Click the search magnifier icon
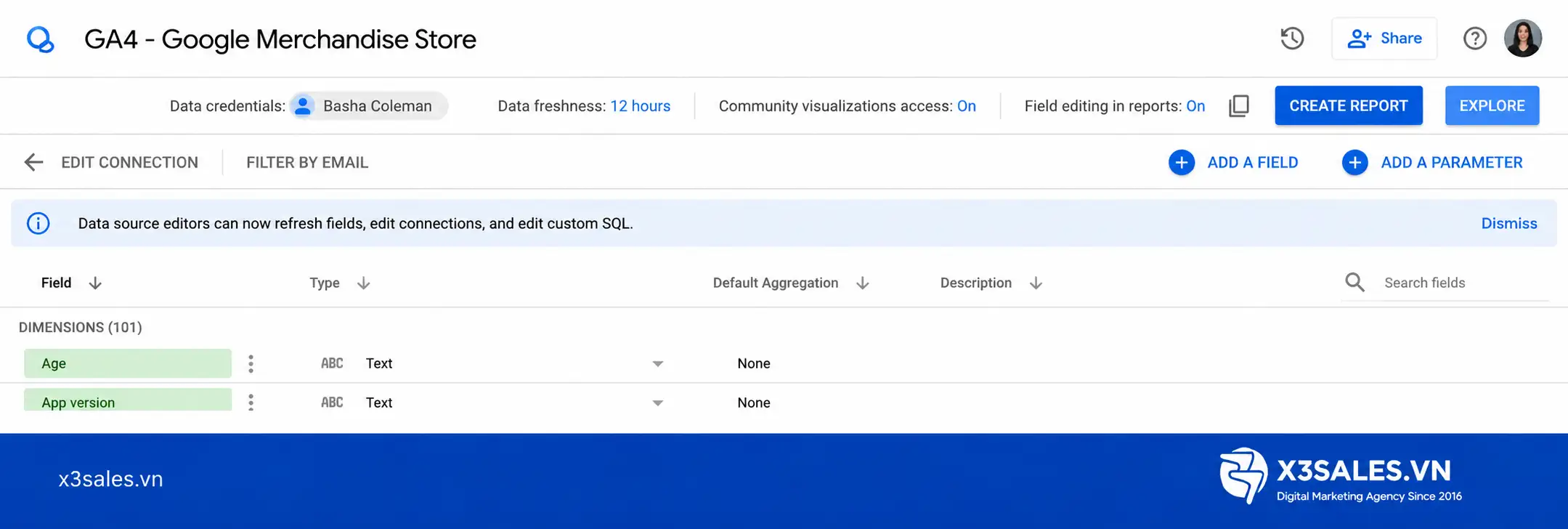The width and height of the screenshot is (1568, 529). coord(1354,282)
